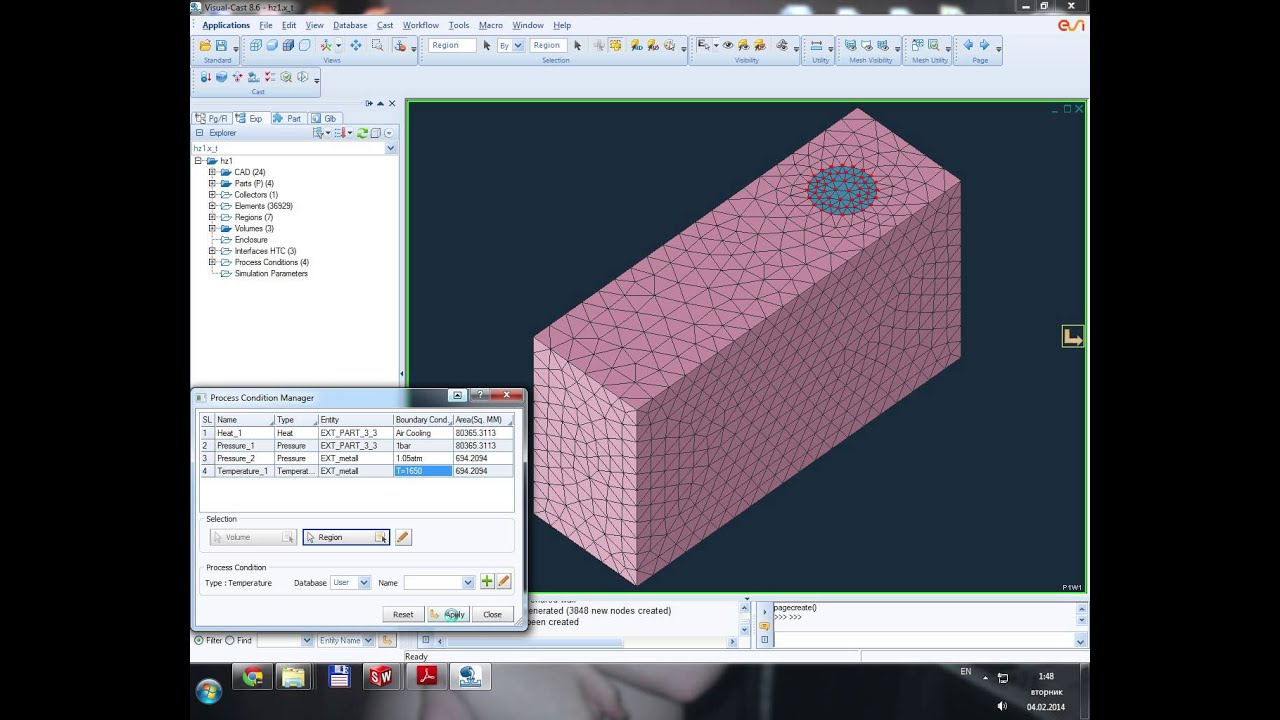Screen dimensions: 1280x720
Task: Expand the Regions (7) tree node
Action: coord(212,217)
